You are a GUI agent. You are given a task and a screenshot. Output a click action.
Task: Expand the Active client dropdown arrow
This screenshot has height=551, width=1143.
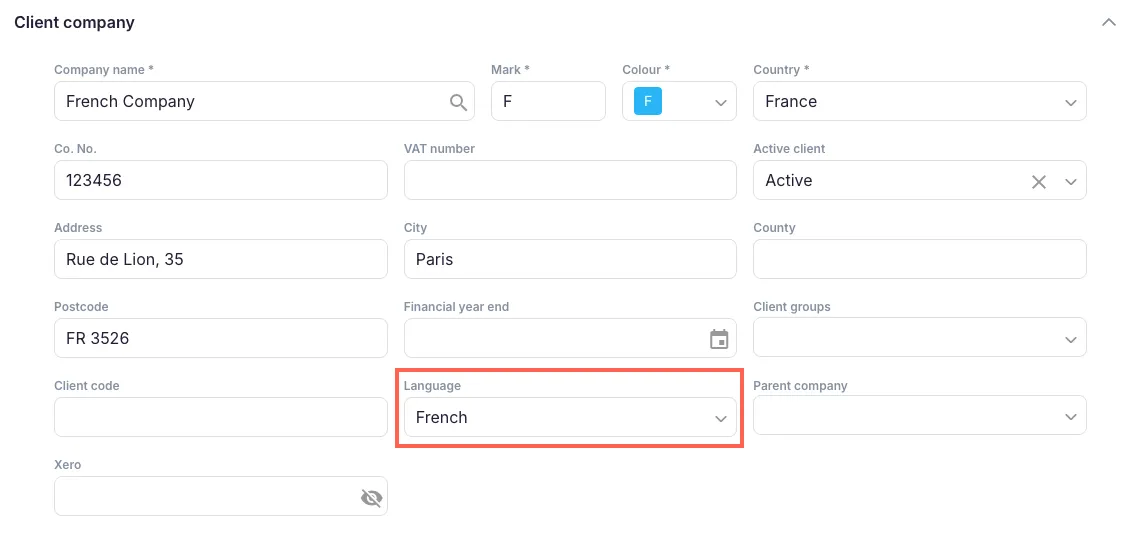[1071, 181]
